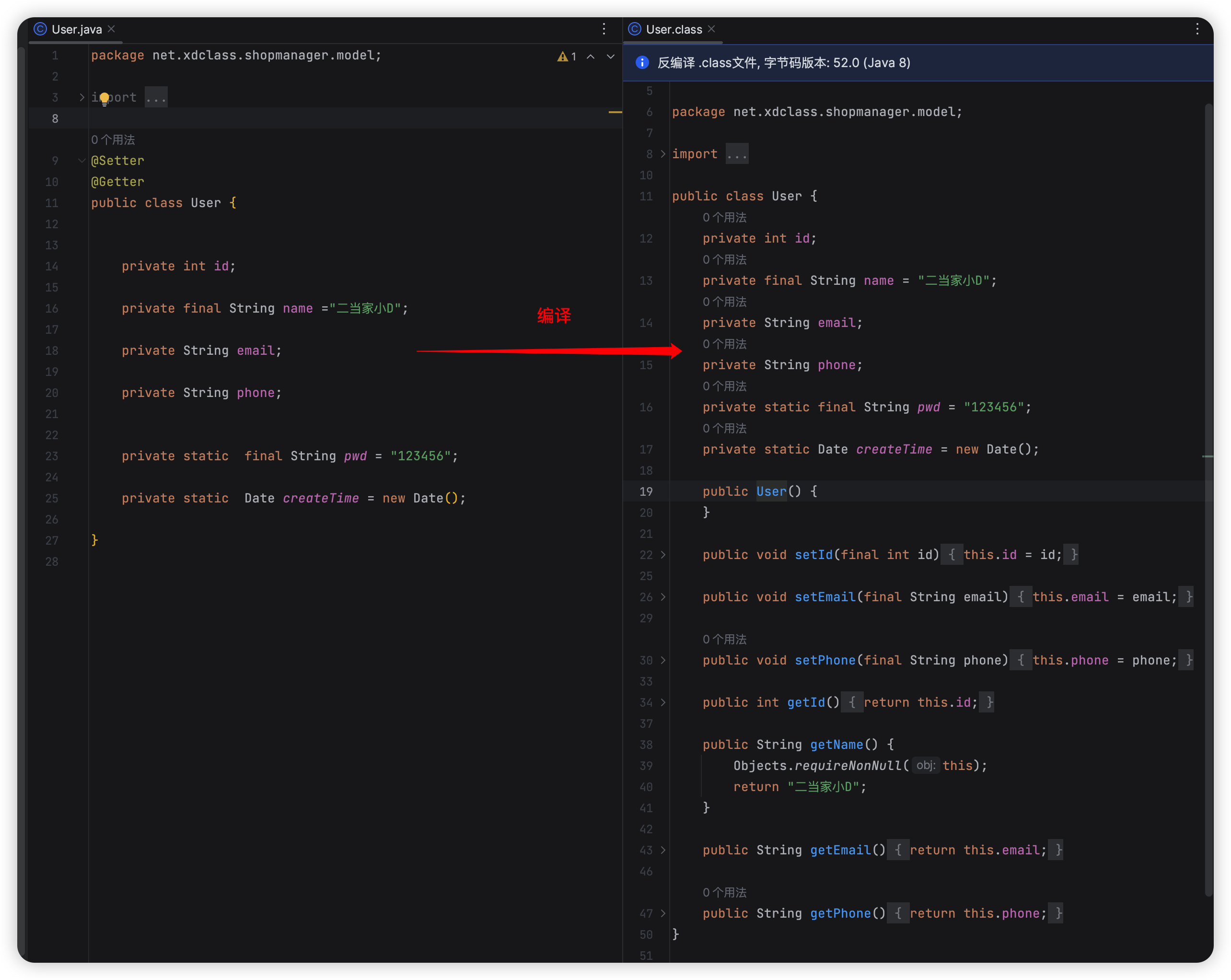
Task: Expand the folded import block in User.java
Action: pos(81,97)
